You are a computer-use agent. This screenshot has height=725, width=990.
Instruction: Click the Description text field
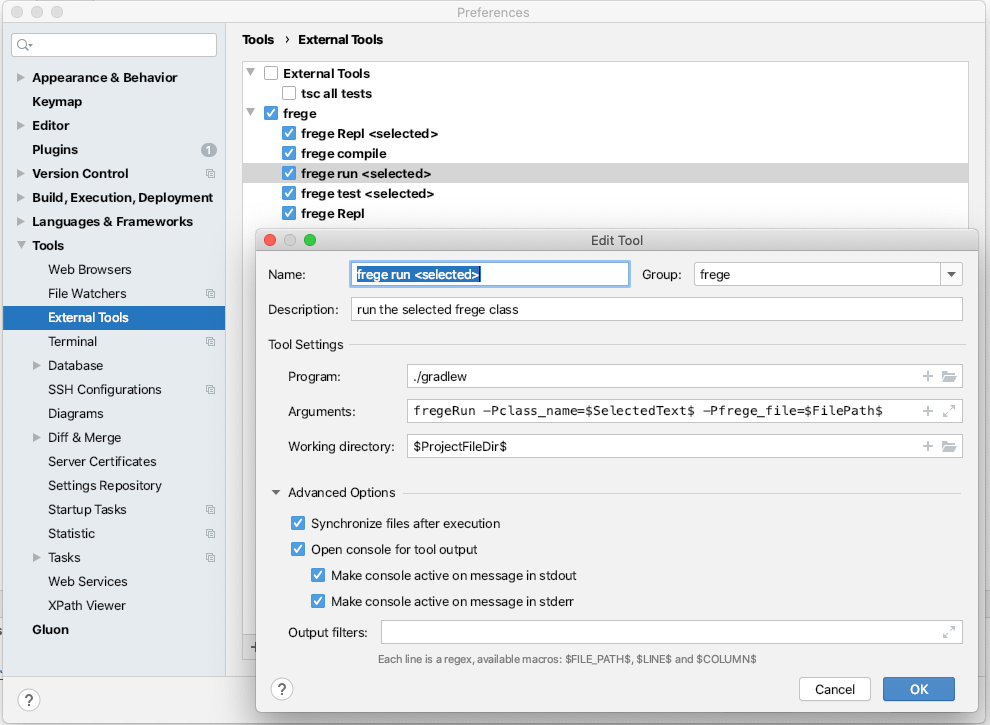655,309
